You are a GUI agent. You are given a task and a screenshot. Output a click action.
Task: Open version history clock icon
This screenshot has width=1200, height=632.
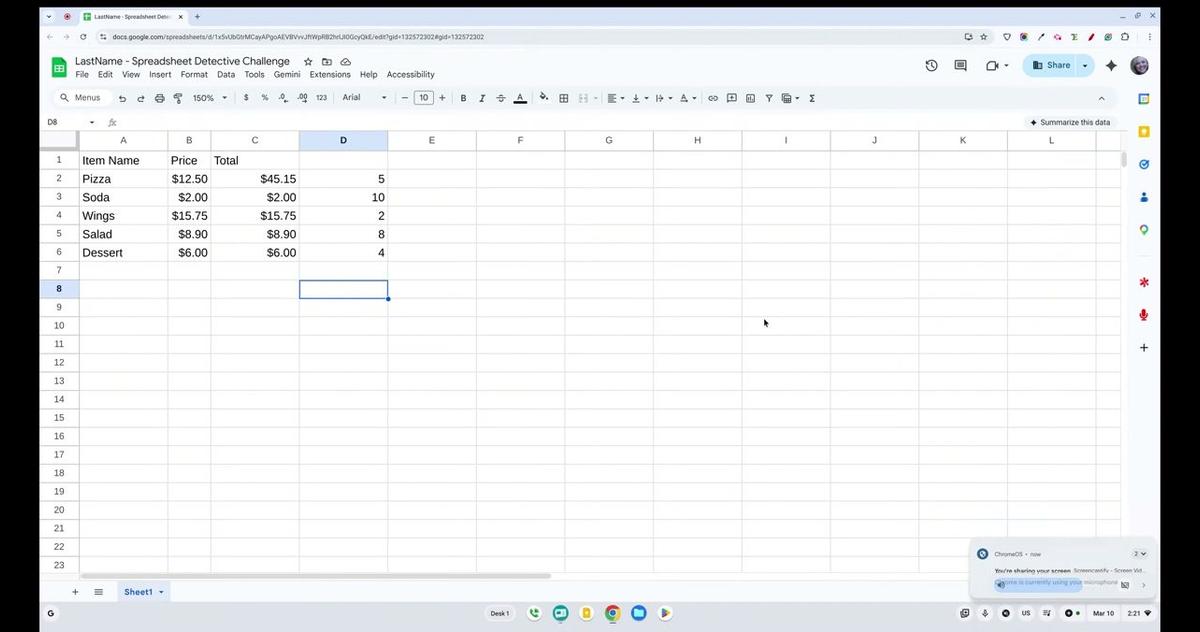click(931, 66)
